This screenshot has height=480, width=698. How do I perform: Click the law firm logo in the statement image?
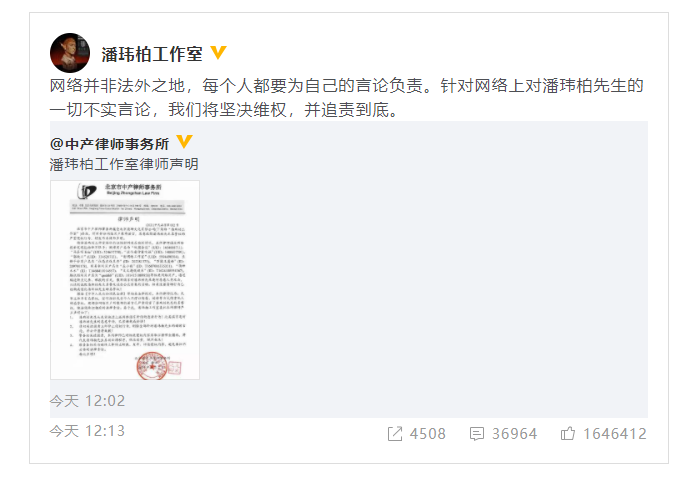click(87, 191)
